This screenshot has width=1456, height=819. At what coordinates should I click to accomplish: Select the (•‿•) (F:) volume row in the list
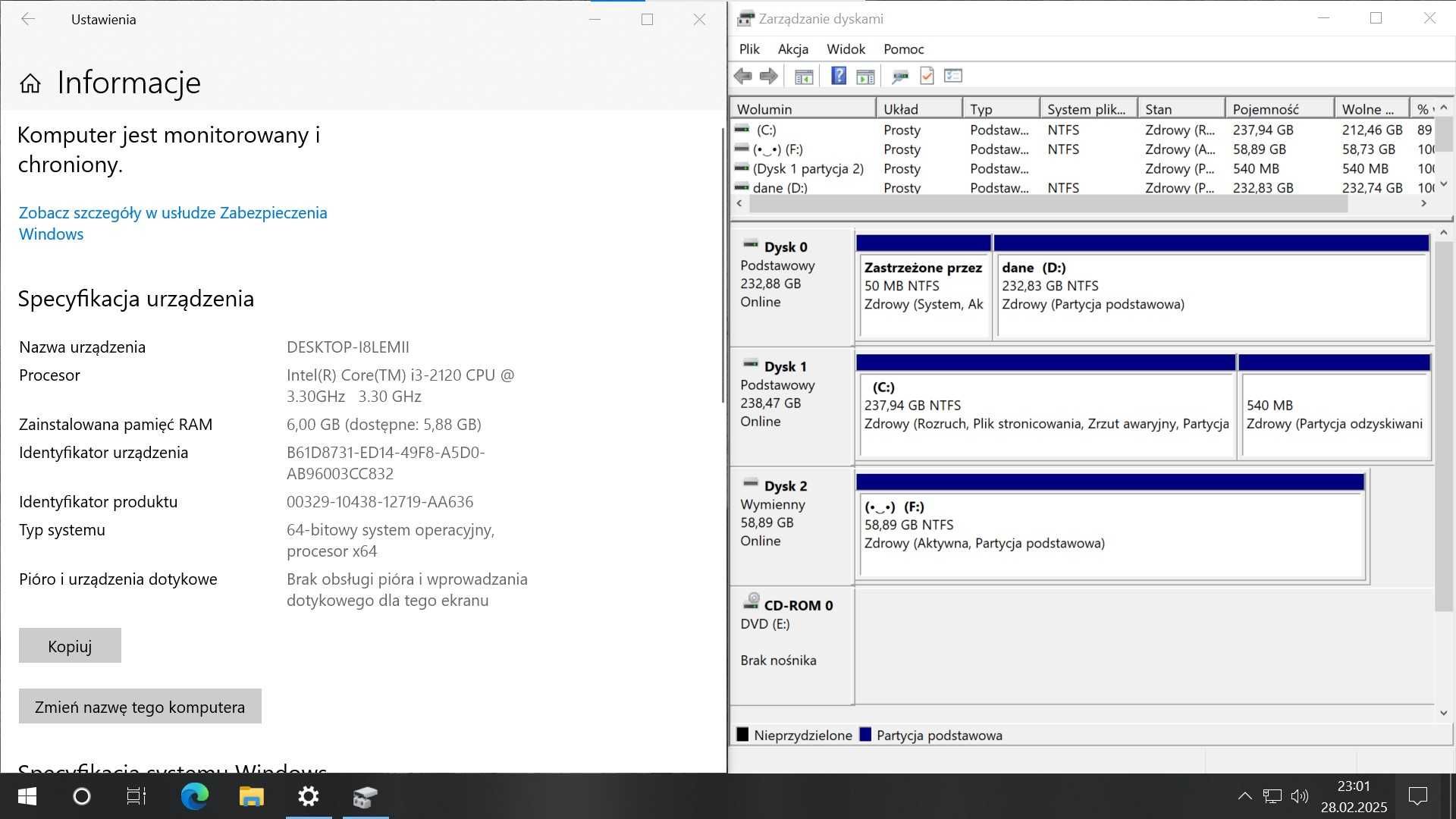tap(1083, 149)
